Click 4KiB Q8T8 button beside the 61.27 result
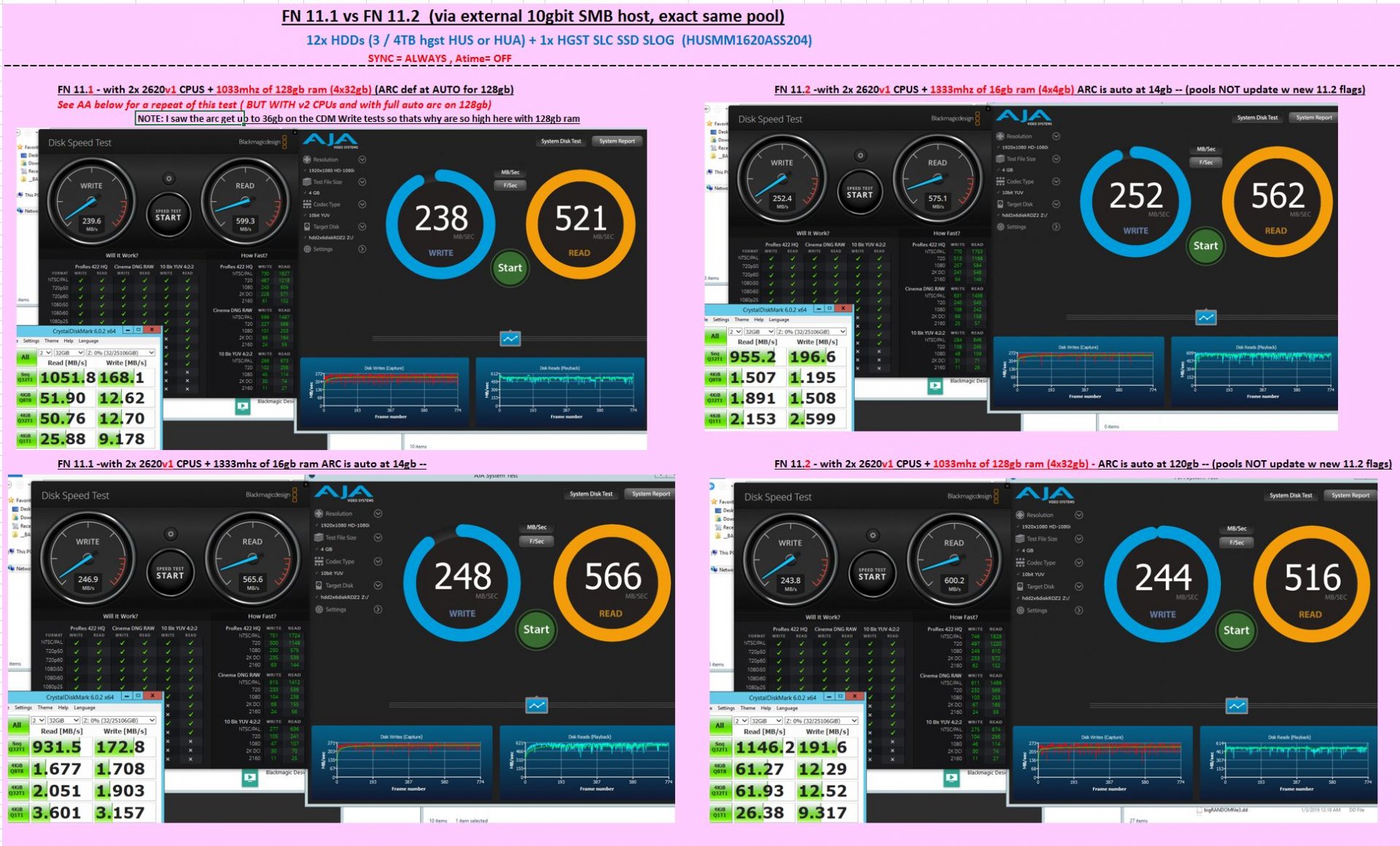This screenshot has width=1400, height=846. 720,769
